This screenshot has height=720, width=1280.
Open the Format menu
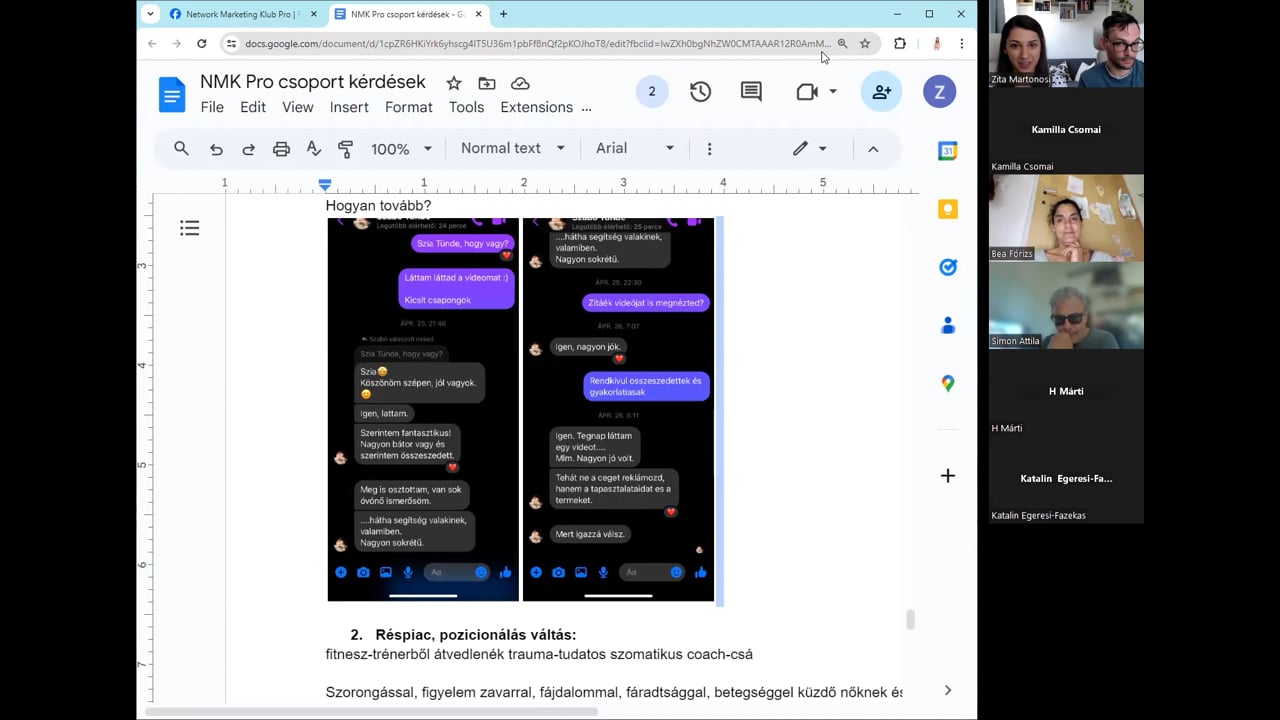(409, 107)
